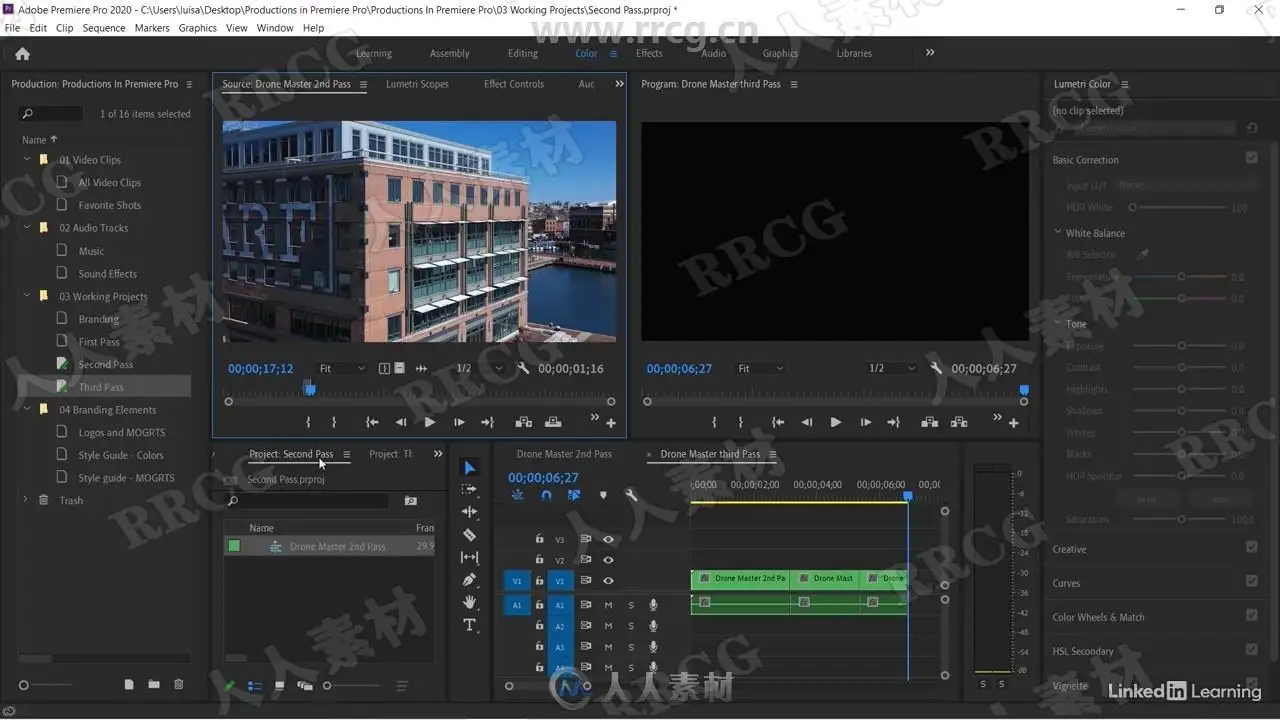This screenshot has height=720, width=1280.
Task: Play the Program Monitor sequence
Action: (x=835, y=422)
